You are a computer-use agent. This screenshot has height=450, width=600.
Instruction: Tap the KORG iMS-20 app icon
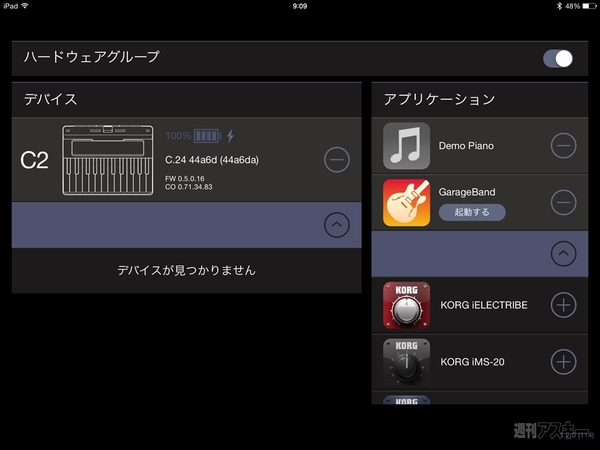(x=406, y=362)
